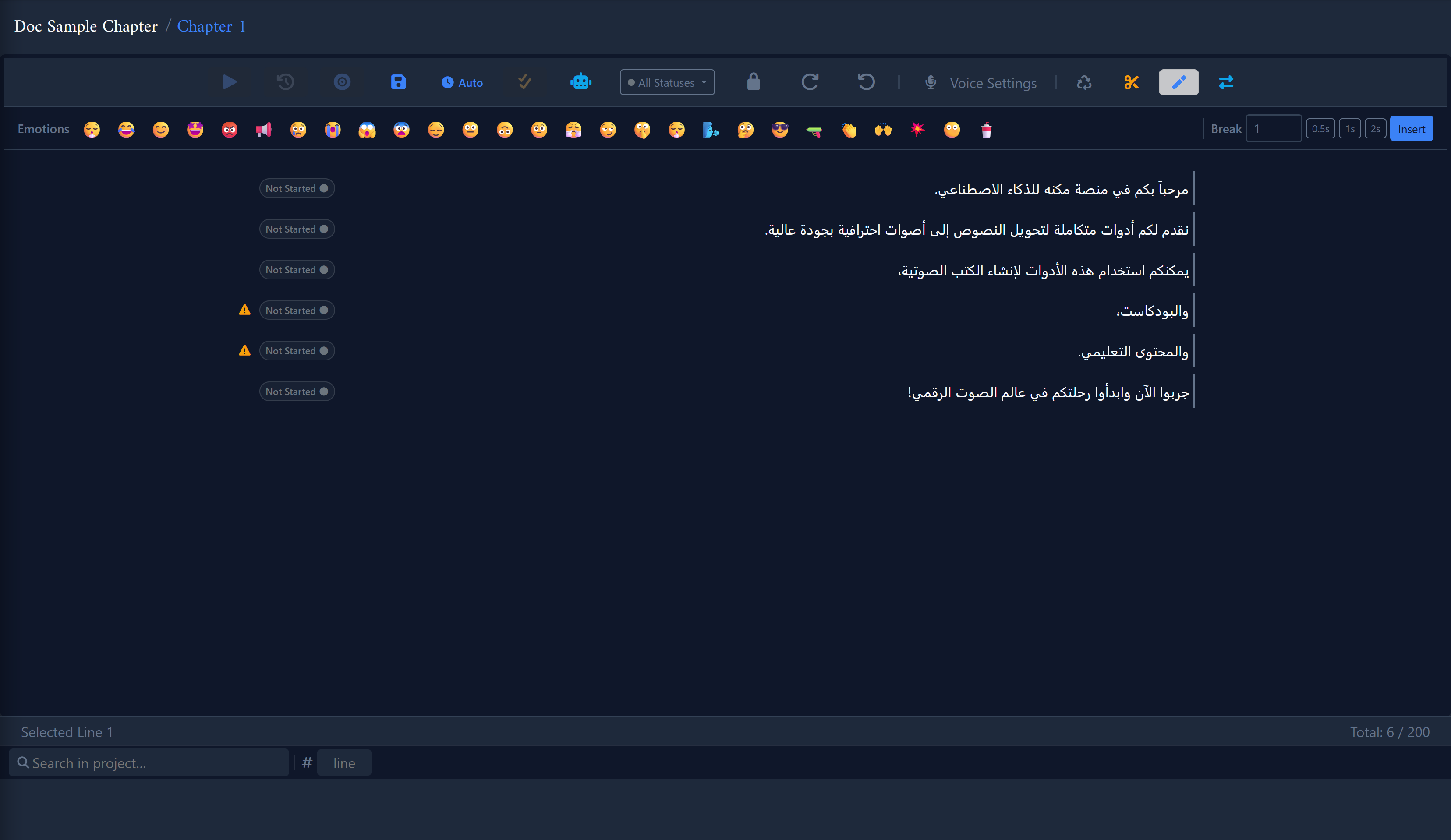Click the history clock icon
1451x840 pixels.
[286, 82]
